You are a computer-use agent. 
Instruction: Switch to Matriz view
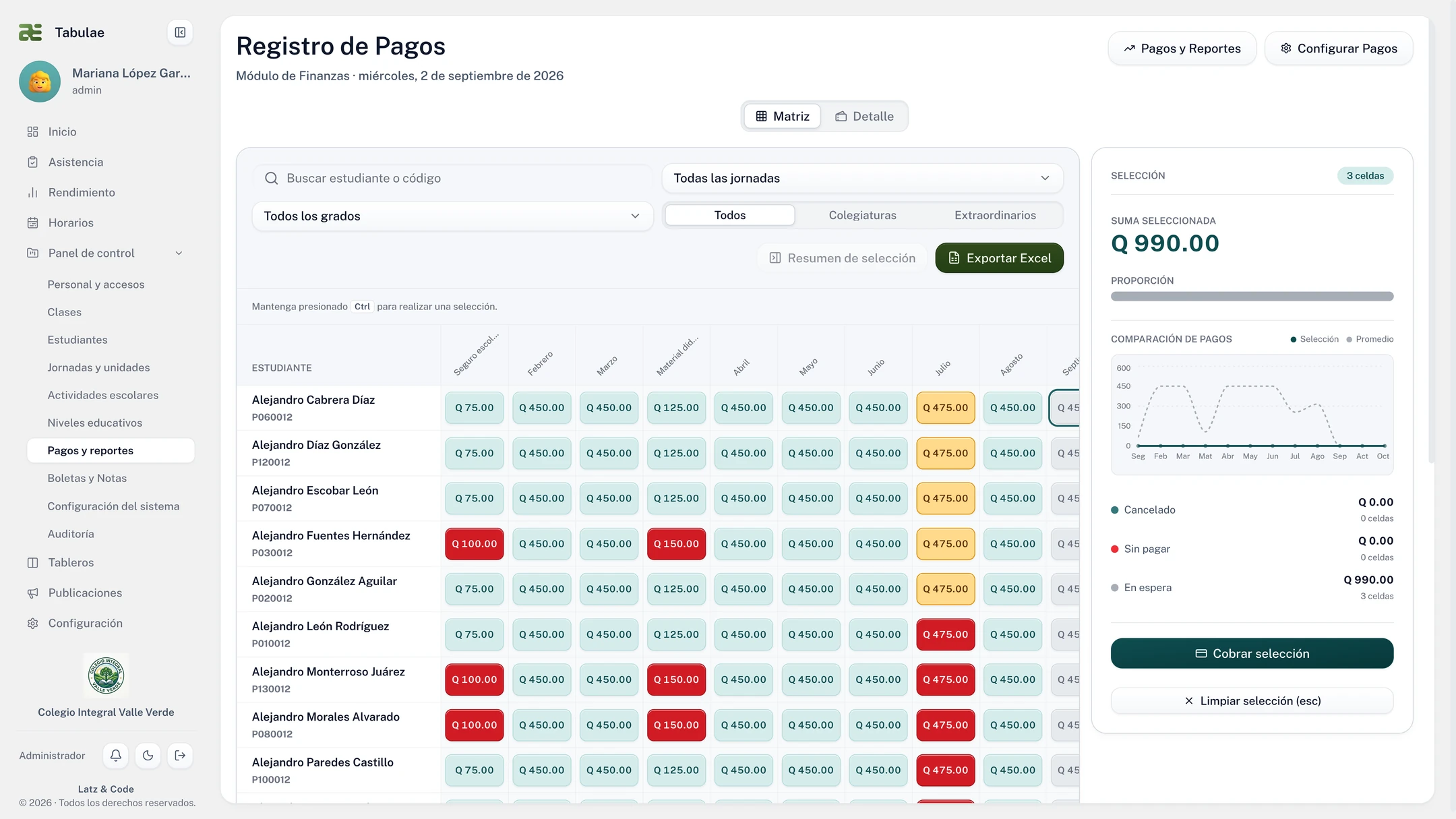click(782, 117)
